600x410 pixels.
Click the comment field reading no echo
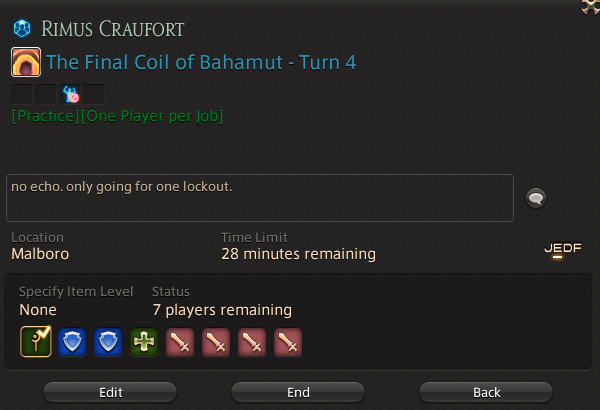(x=260, y=198)
